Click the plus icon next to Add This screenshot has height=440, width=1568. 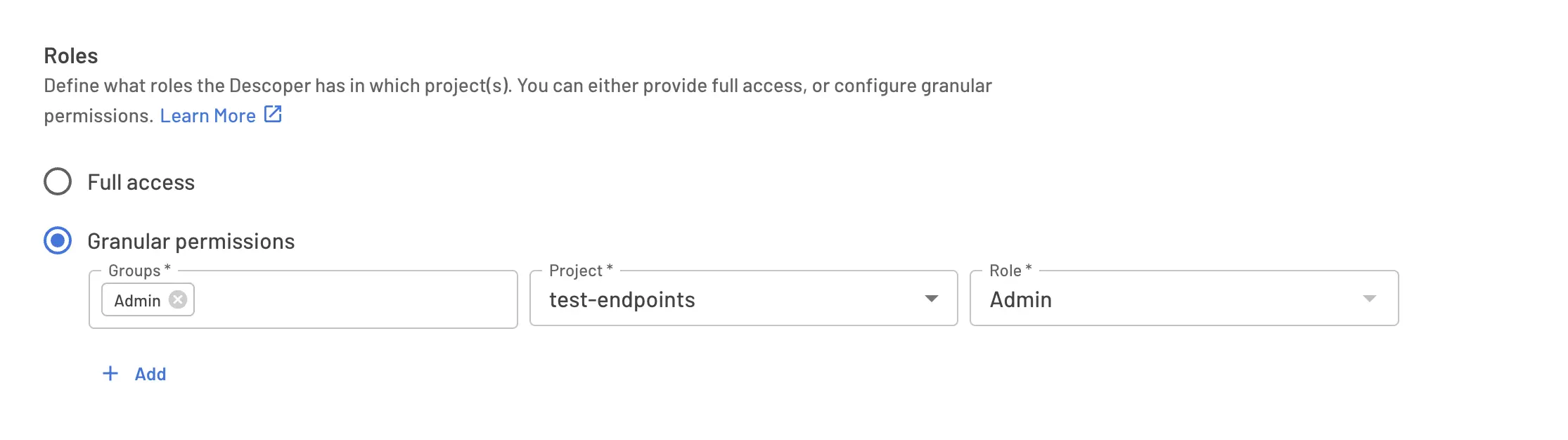click(110, 374)
